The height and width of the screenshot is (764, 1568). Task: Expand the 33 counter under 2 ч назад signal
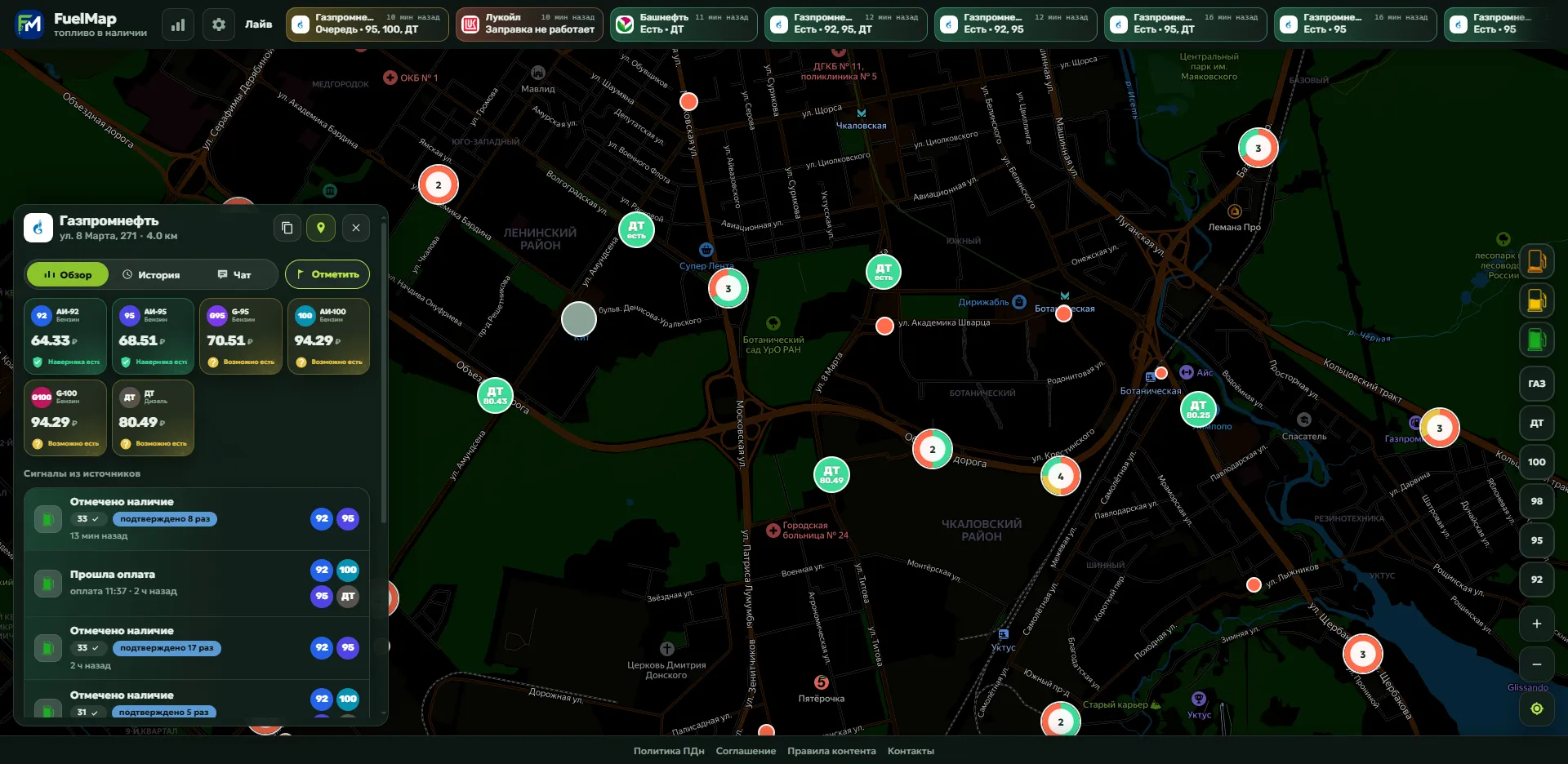tap(88, 648)
